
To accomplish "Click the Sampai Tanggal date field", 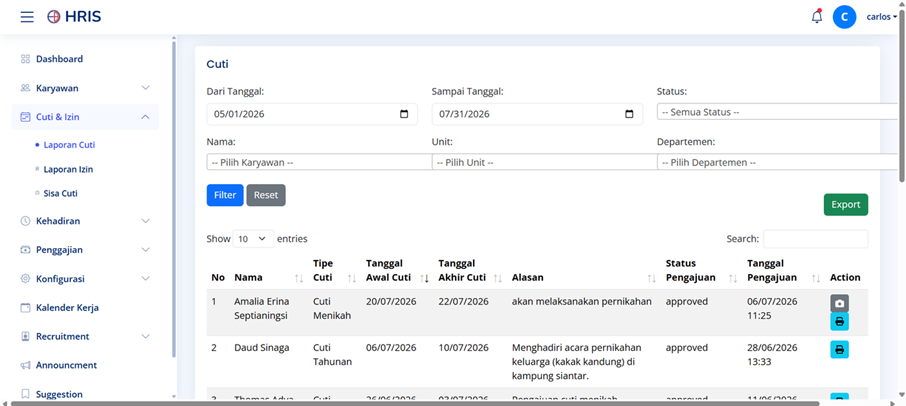I will [537, 114].
